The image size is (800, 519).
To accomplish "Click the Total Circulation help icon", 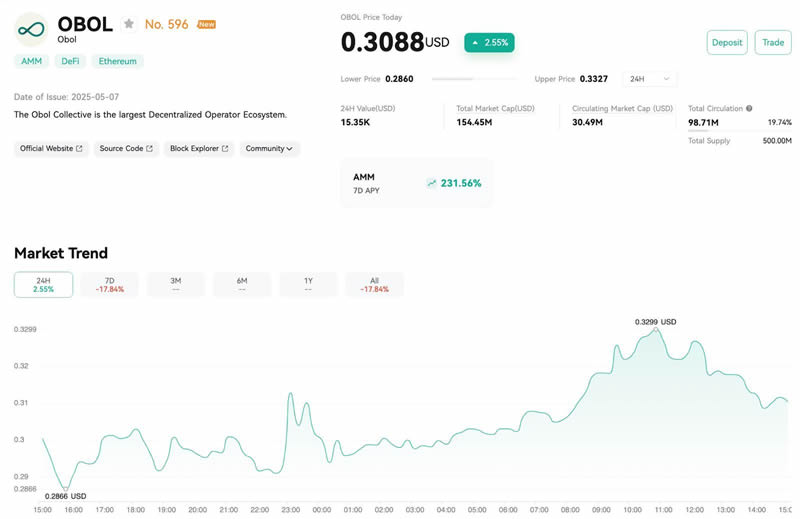I will (x=749, y=108).
